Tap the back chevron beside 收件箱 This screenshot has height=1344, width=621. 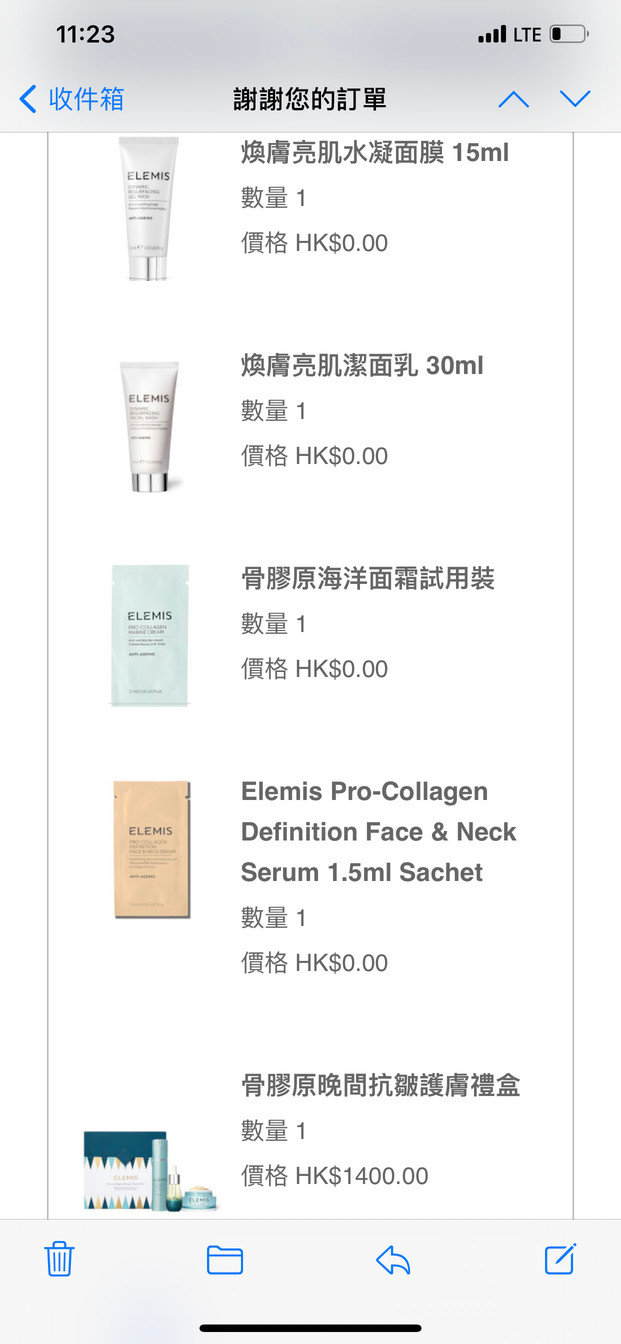click(28, 99)
